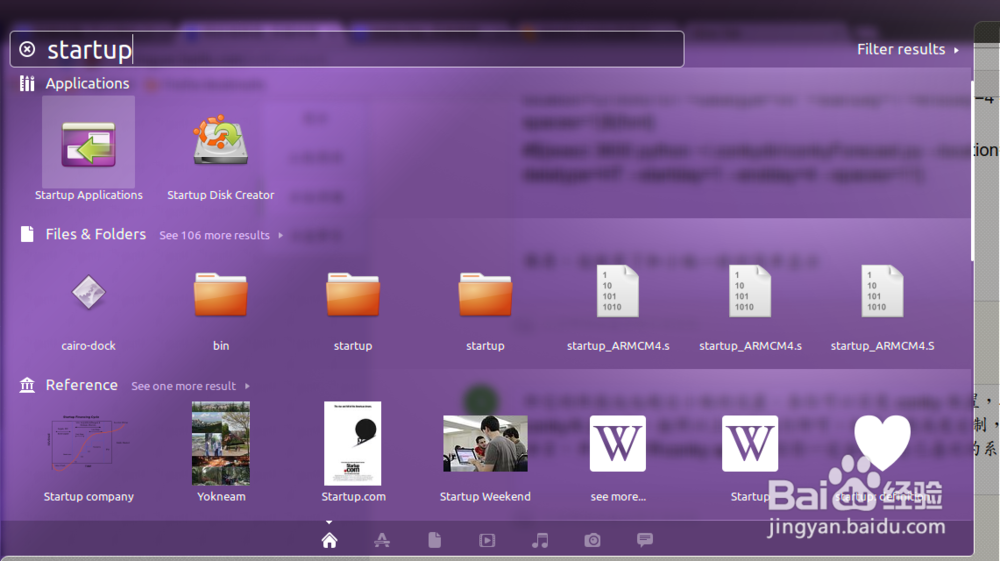Open the Wikipedia Startup result
Image resolution: width=1000 pixels, height=561 pixels.
(750, 458)
